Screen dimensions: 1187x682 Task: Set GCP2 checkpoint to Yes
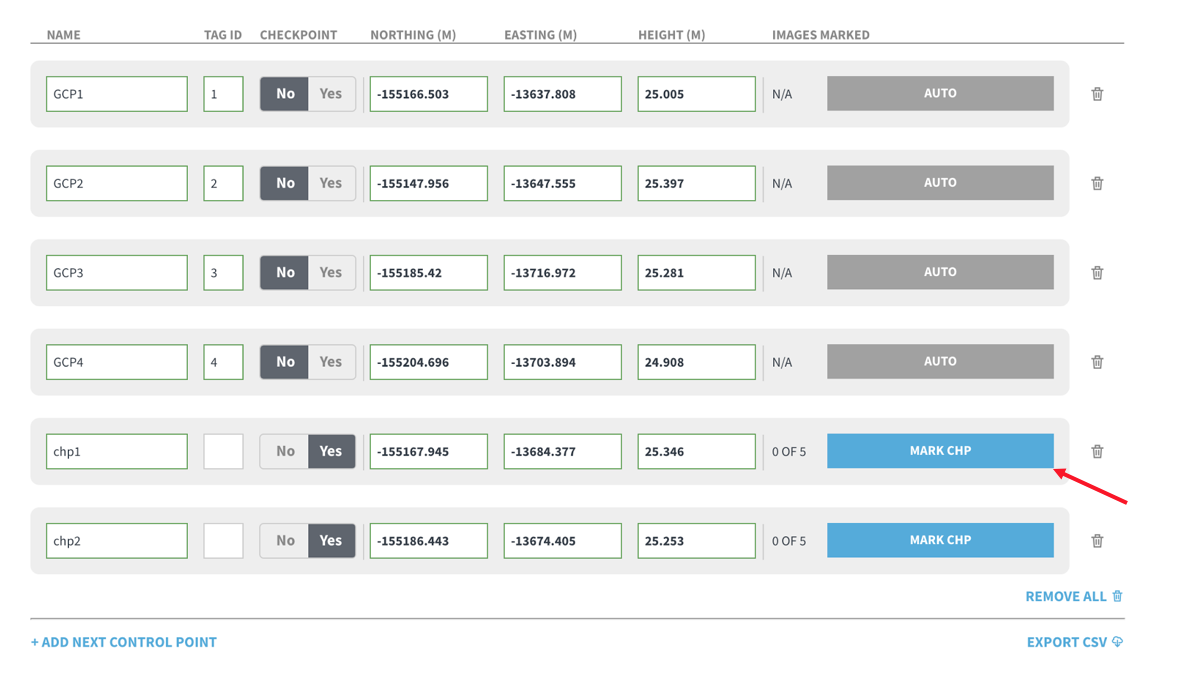(332, 183)
